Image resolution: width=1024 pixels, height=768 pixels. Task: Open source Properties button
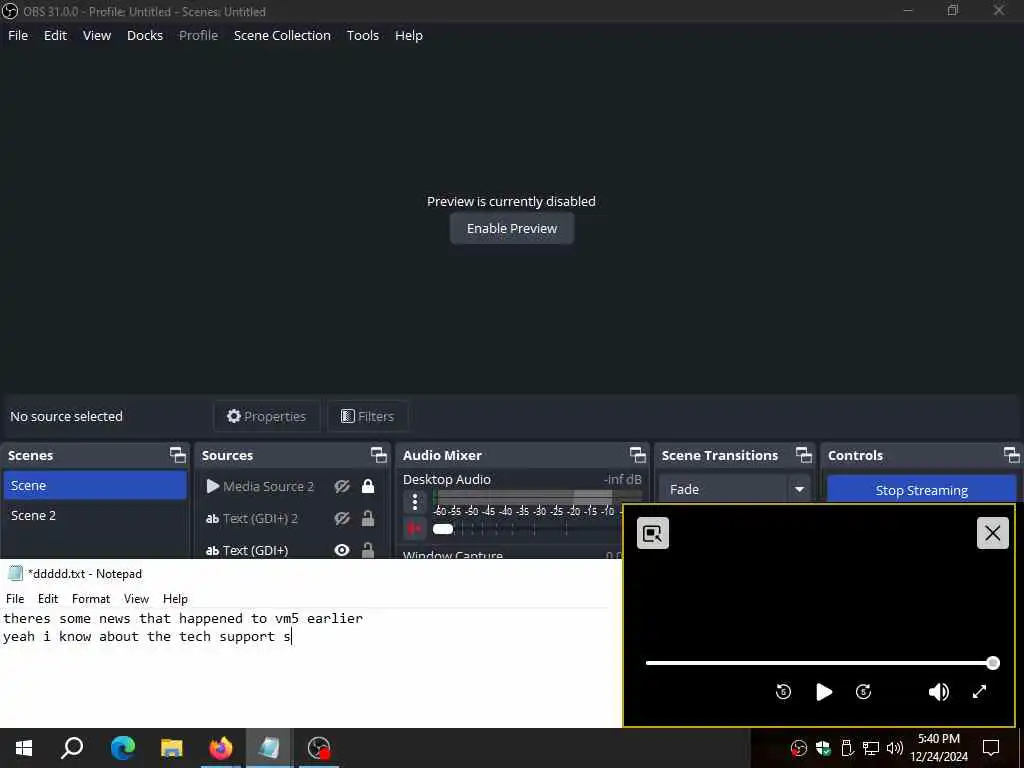[266, 416]
